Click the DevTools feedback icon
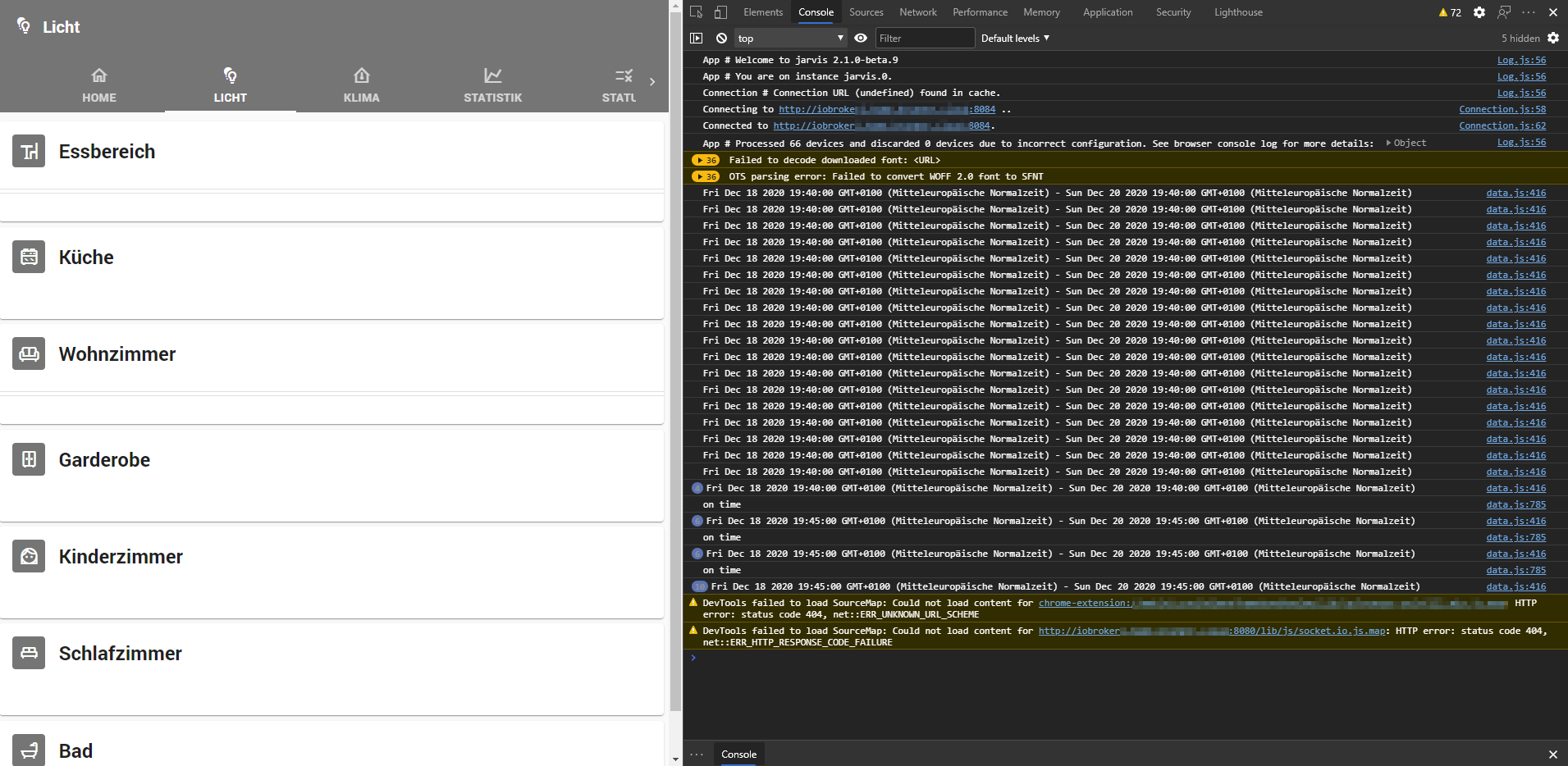The height and width of the screenshot is (766, 1568). [x=1504, y=12]
